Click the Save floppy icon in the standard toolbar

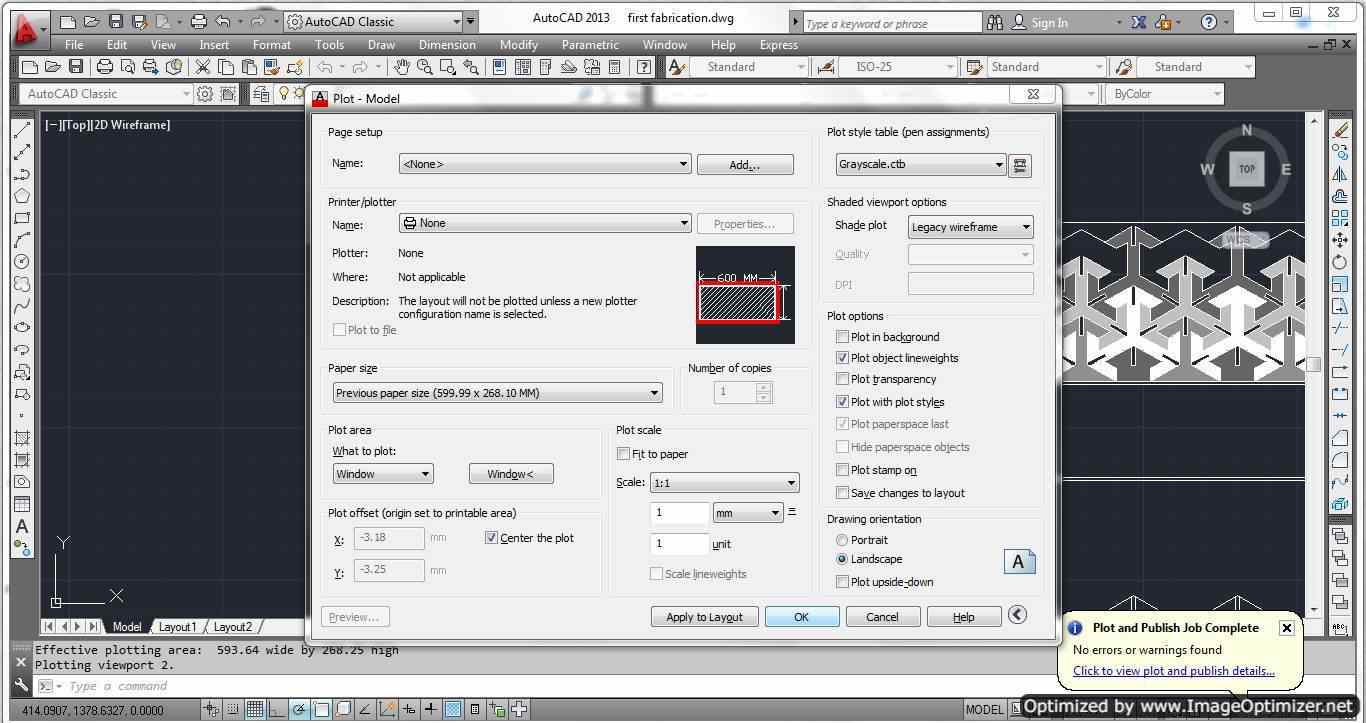76,67
